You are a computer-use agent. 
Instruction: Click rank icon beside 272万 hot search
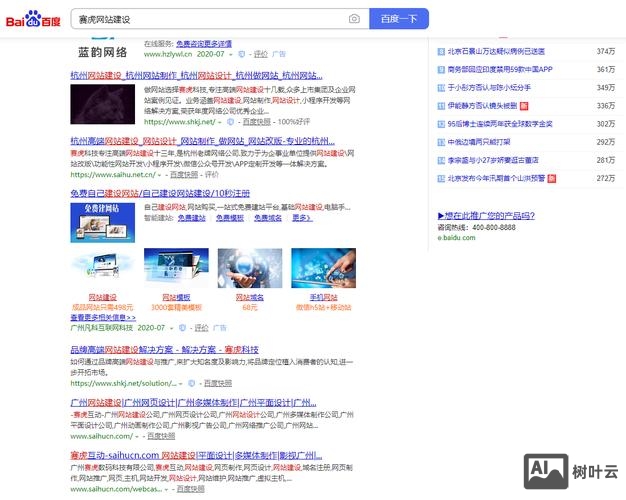[x=441, y=179]
